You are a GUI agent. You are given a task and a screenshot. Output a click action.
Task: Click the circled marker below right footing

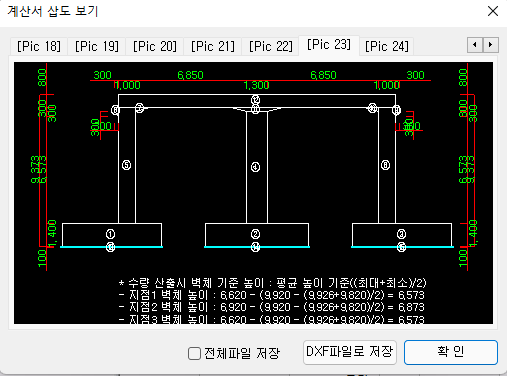click(x=401, y=247)
